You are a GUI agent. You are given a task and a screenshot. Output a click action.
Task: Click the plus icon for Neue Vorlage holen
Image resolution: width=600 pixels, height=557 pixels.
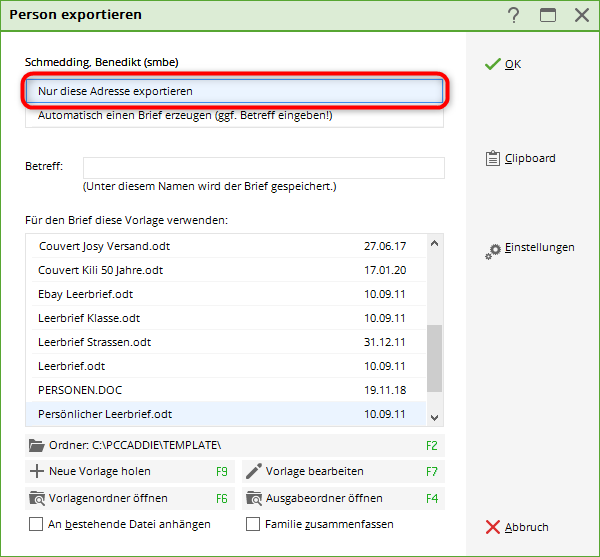tap(37, 471)
